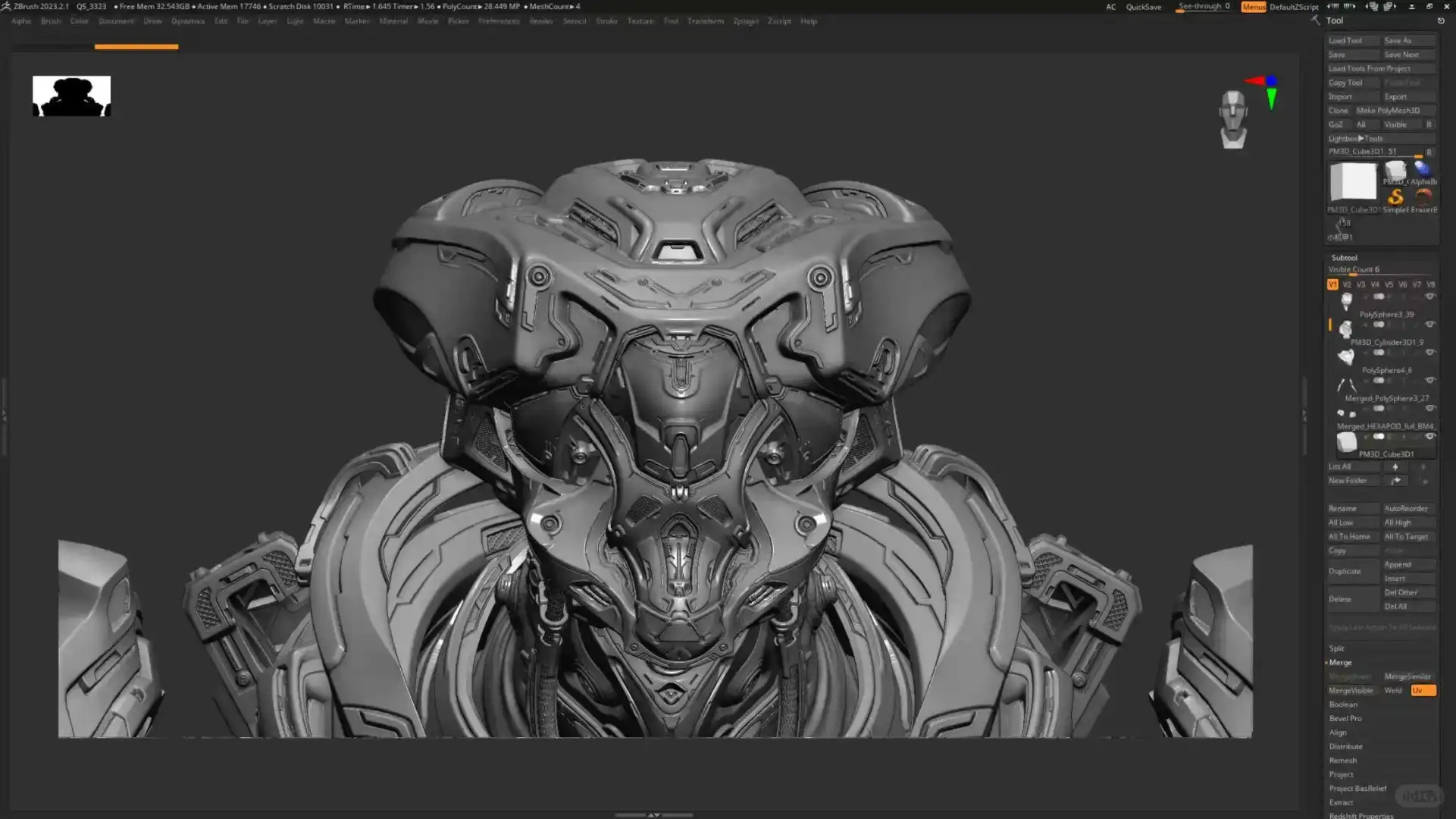
Task: Select the EraserBrush icon
Action: click(x=1423, y=197)
